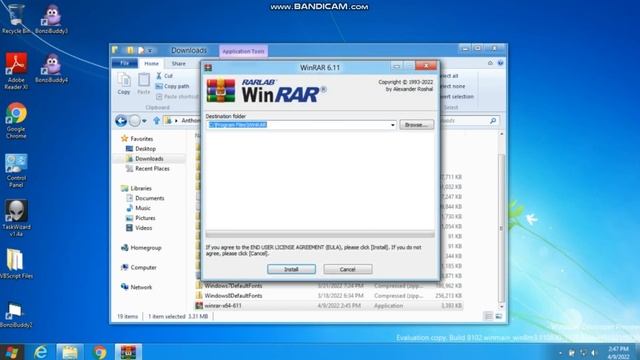Open Recycle Bin on the desktop
This screenshot has height=360, width=640.
[16, 19]
